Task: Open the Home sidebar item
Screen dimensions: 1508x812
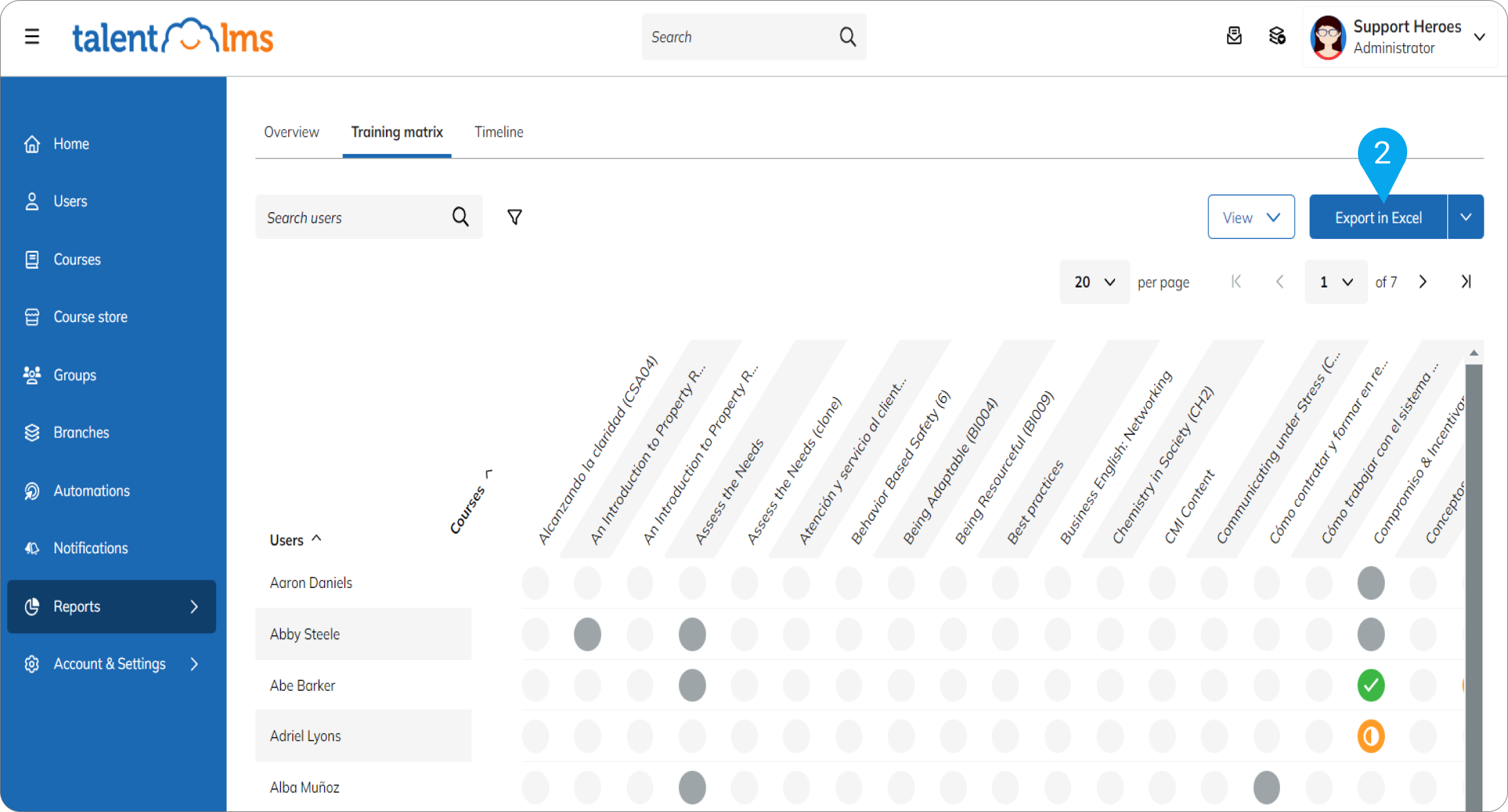Action: coord(71,144)
